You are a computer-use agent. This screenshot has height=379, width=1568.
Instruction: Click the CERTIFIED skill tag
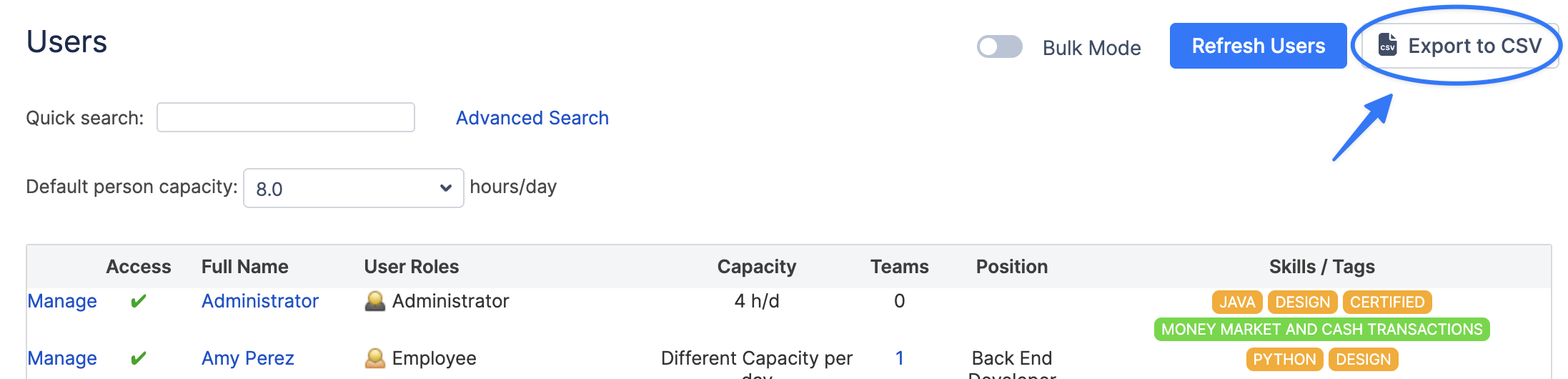pos(1387,302)
